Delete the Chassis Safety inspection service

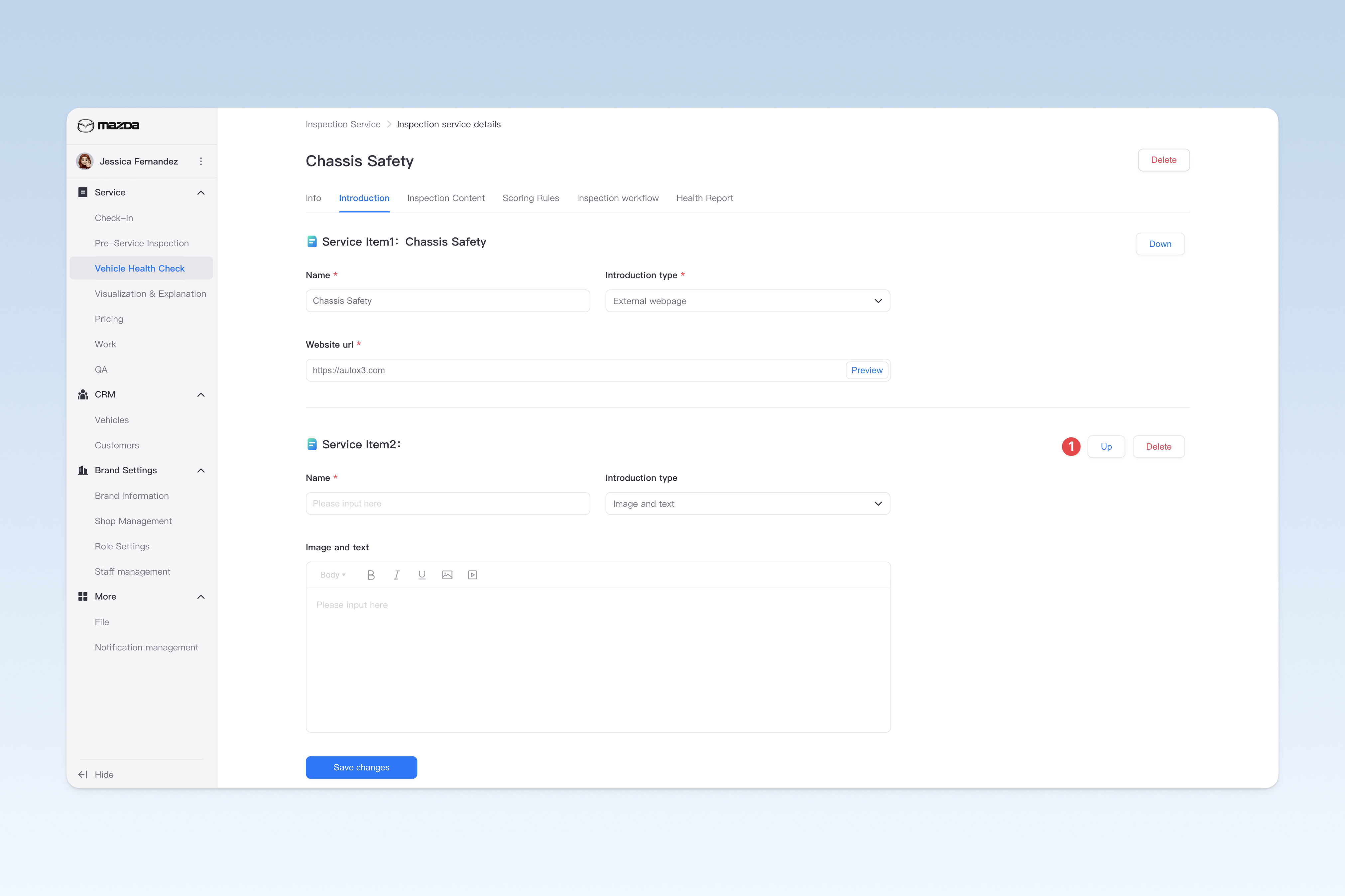tap(1163, 160)
